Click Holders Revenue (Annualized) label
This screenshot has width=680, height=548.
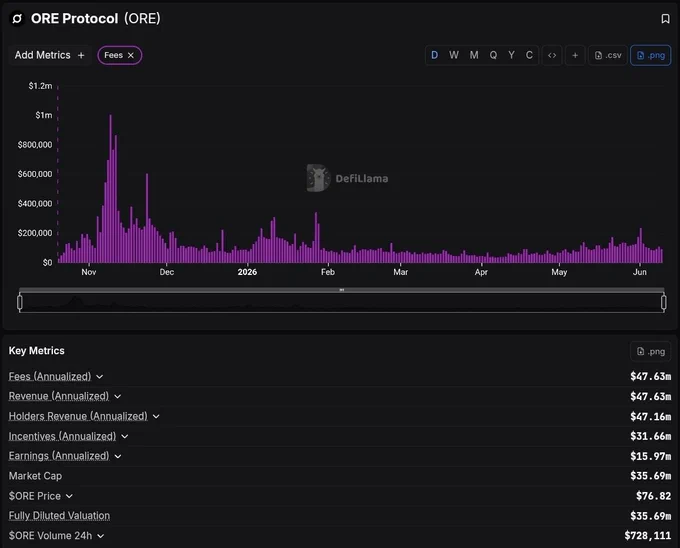tap(78, 416)
